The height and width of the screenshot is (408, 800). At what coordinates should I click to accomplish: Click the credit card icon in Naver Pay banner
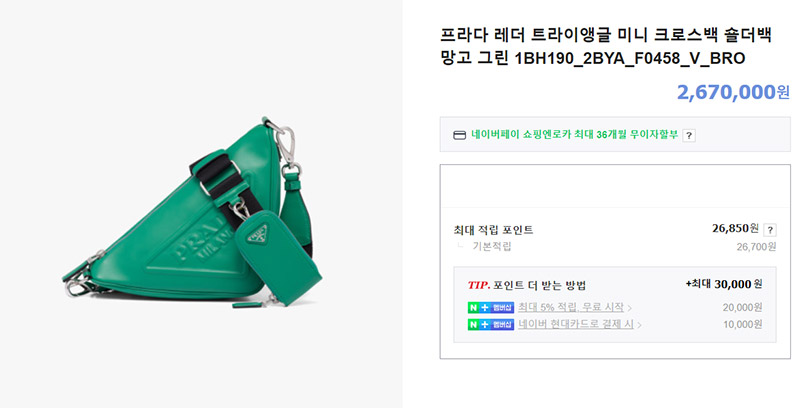tap(459, 135)
